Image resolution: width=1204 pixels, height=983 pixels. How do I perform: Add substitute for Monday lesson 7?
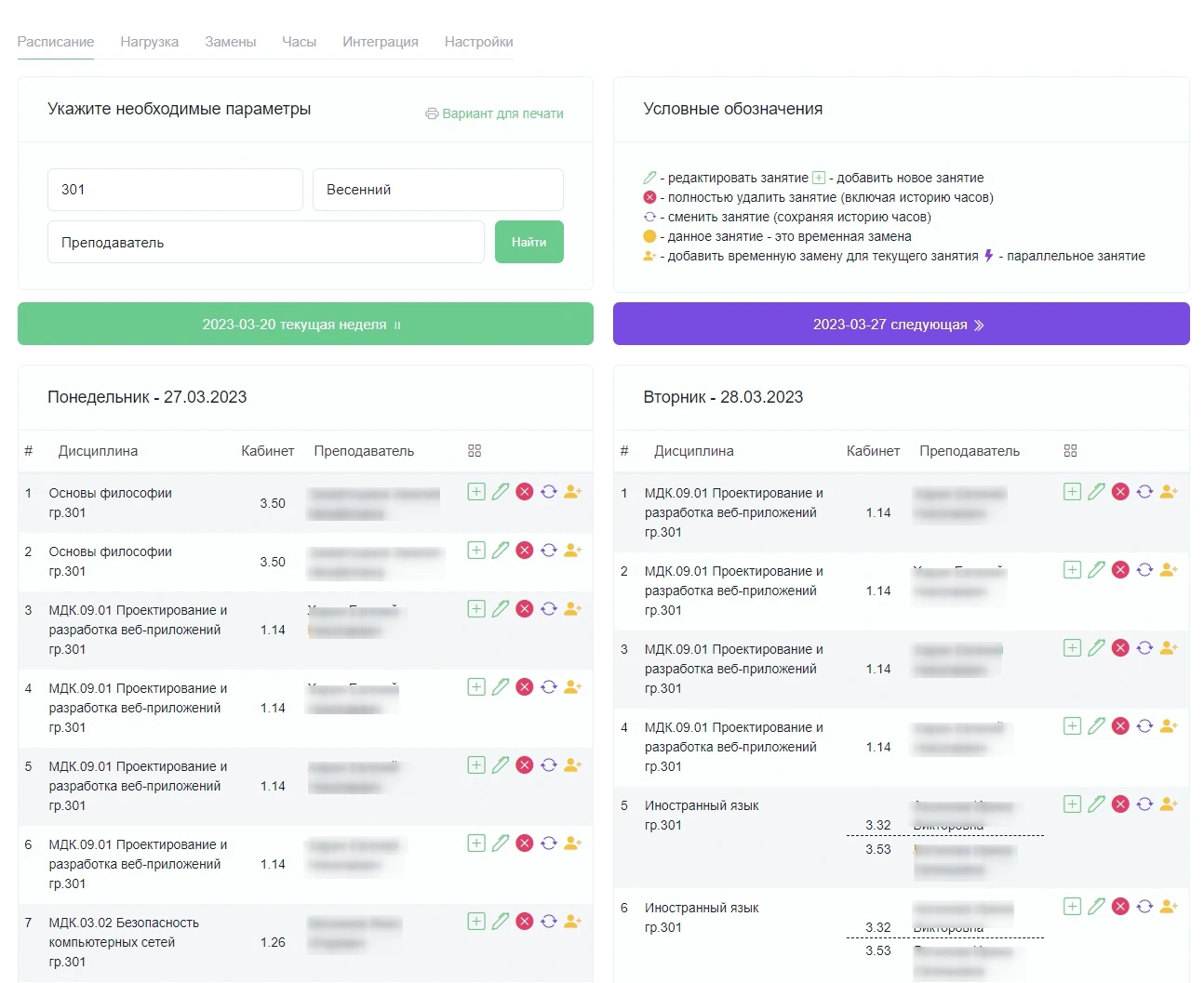pos(573,922)
